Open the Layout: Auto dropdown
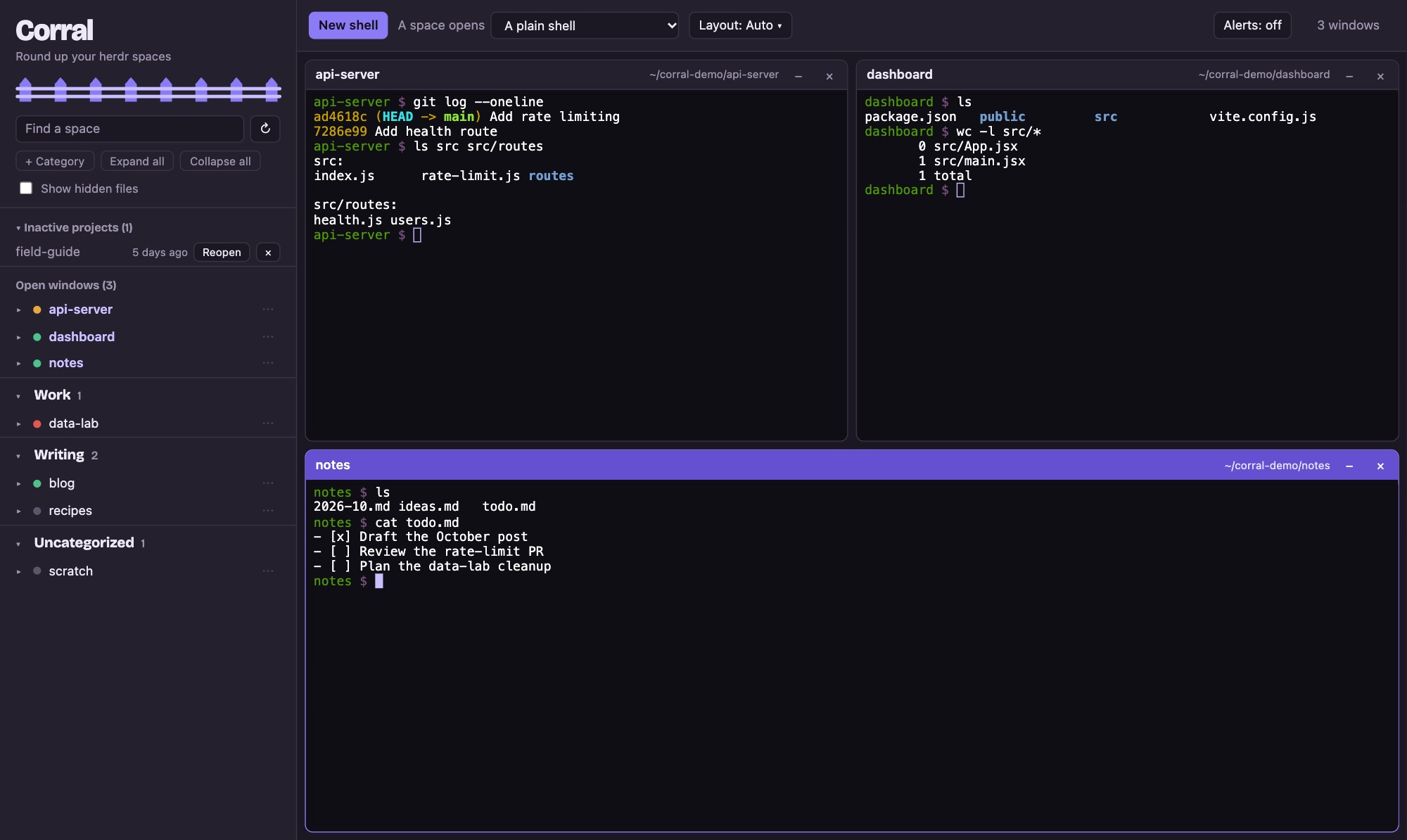This screenshot has width=1407, height=840. [740, 25]
